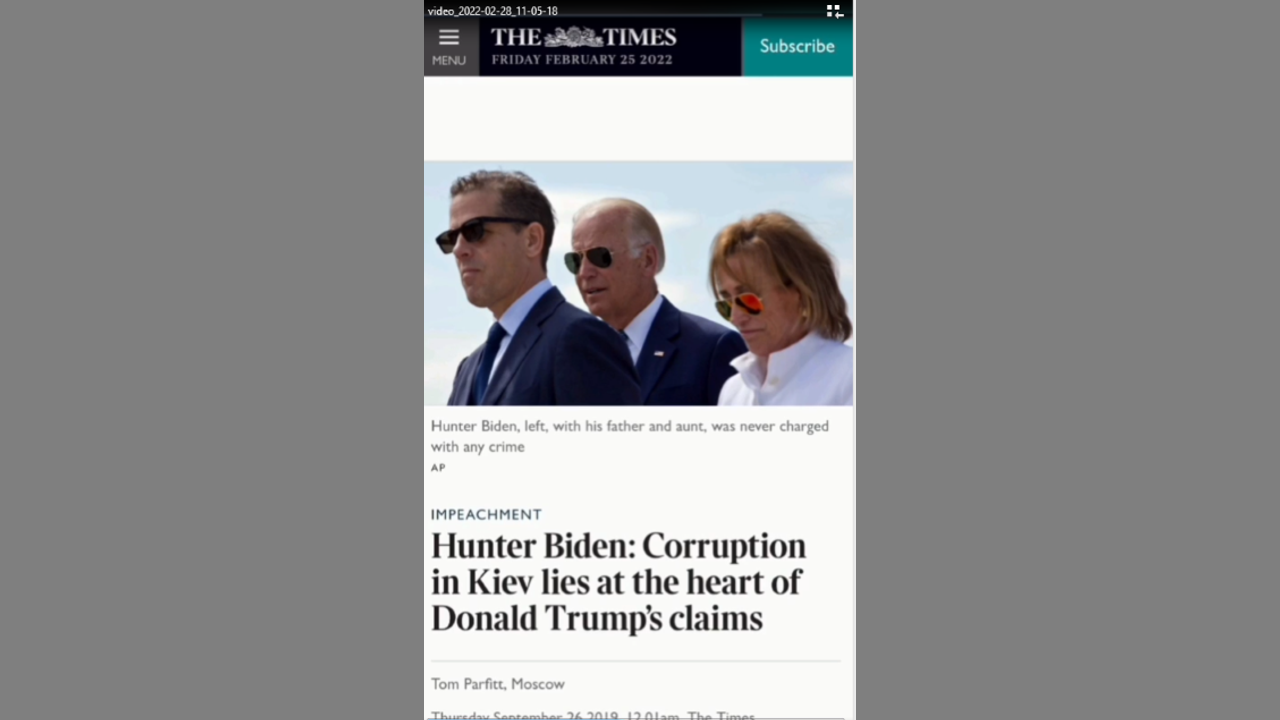This screenshot has height=720, width=1280.
Task: Click the video progress line under the filename
Action: pyautogui.click(x=594, y=16)
